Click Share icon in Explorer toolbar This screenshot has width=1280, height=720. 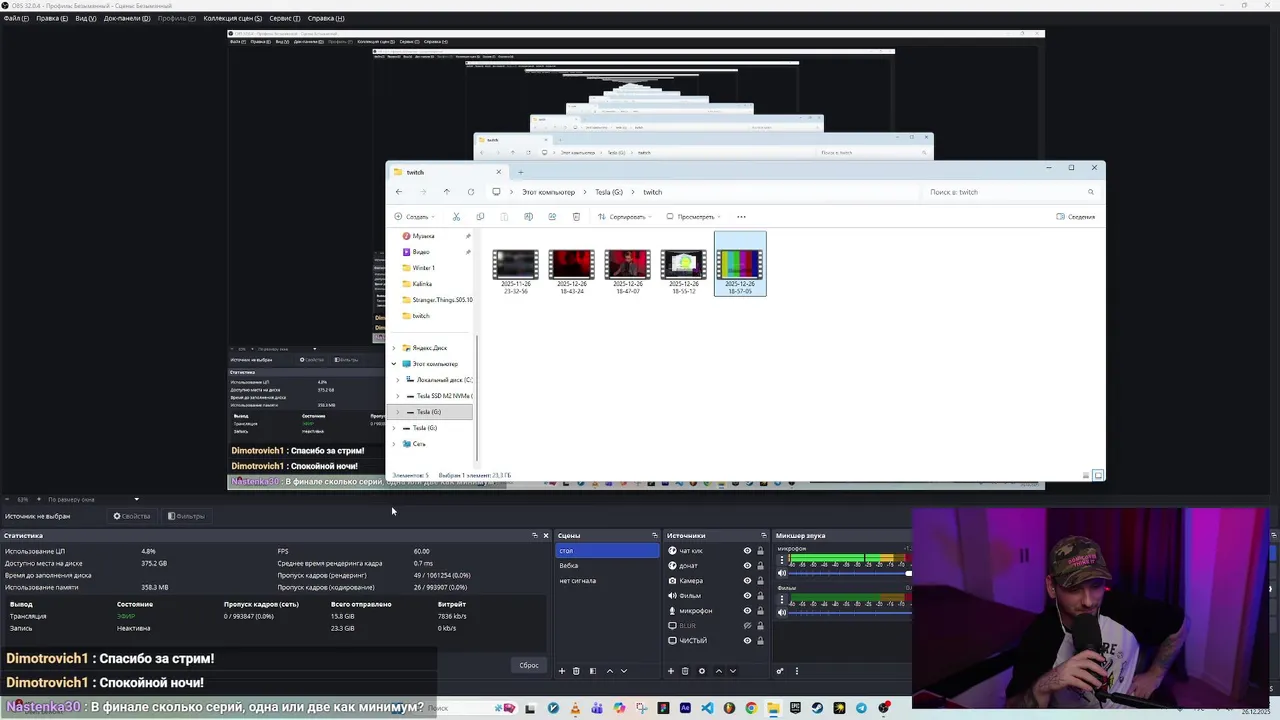pyautogui.click(x=552, y=217)
